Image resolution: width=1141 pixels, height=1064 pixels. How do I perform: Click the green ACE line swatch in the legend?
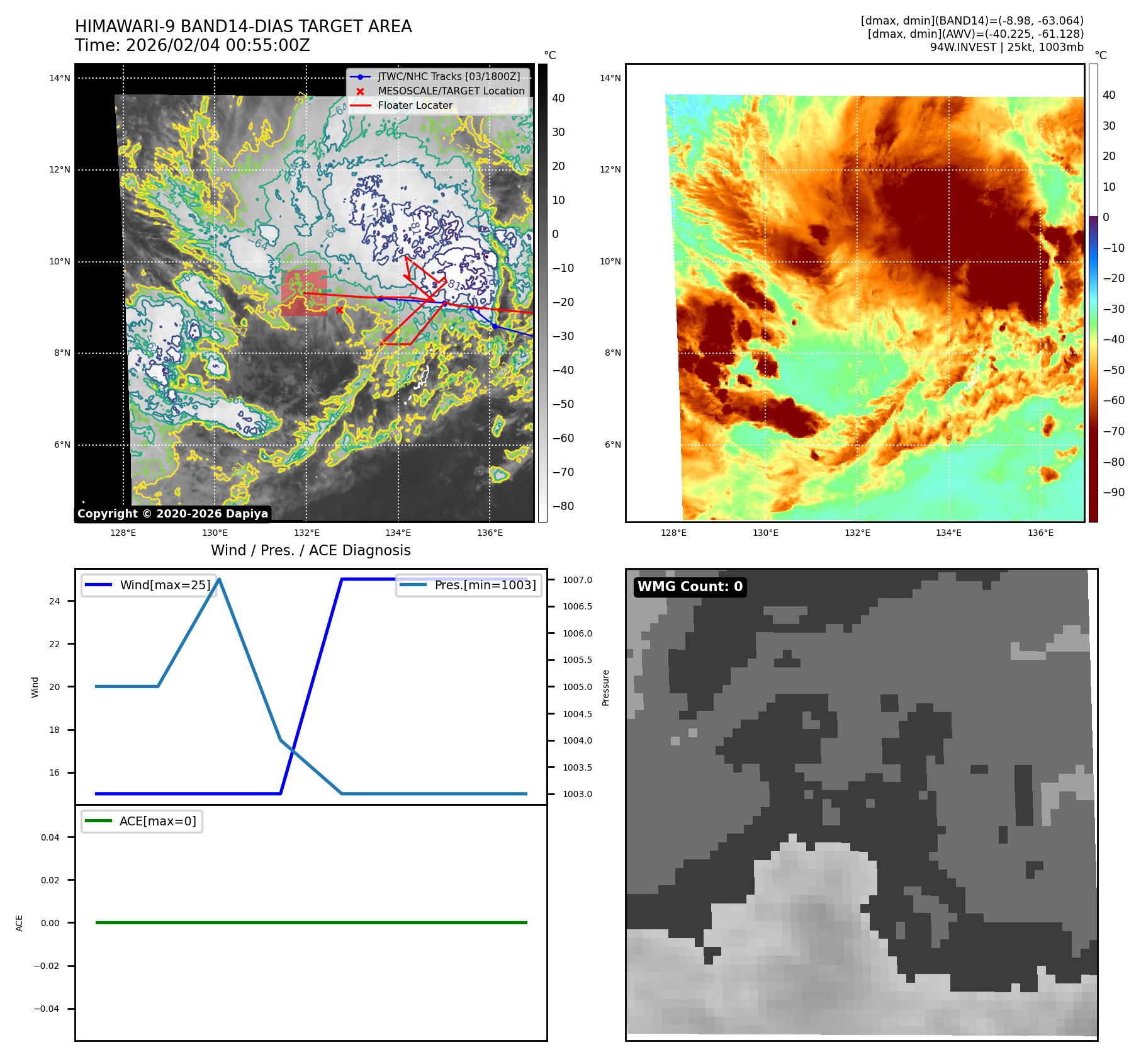(98, 821)
